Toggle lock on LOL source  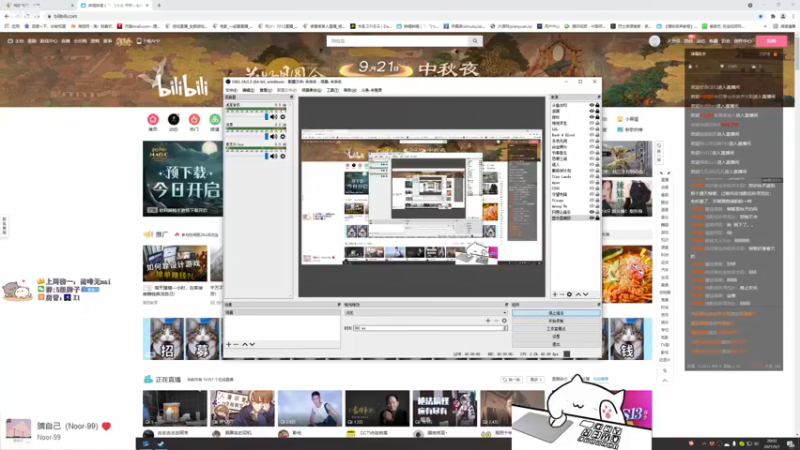pyautogui.click(x=597, y=129)
